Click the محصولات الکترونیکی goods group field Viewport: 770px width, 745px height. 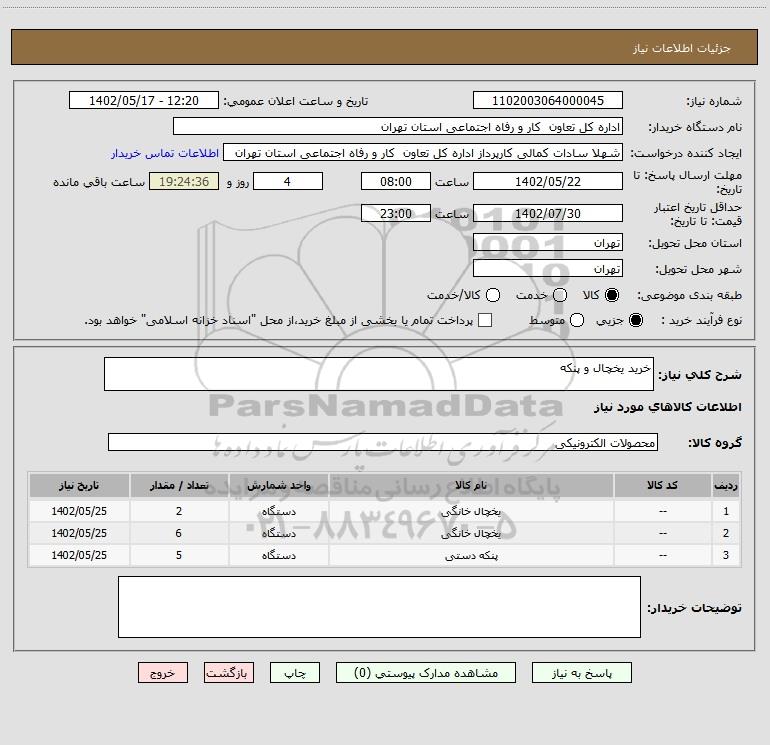pyautogui.click(x=383, y=442)
